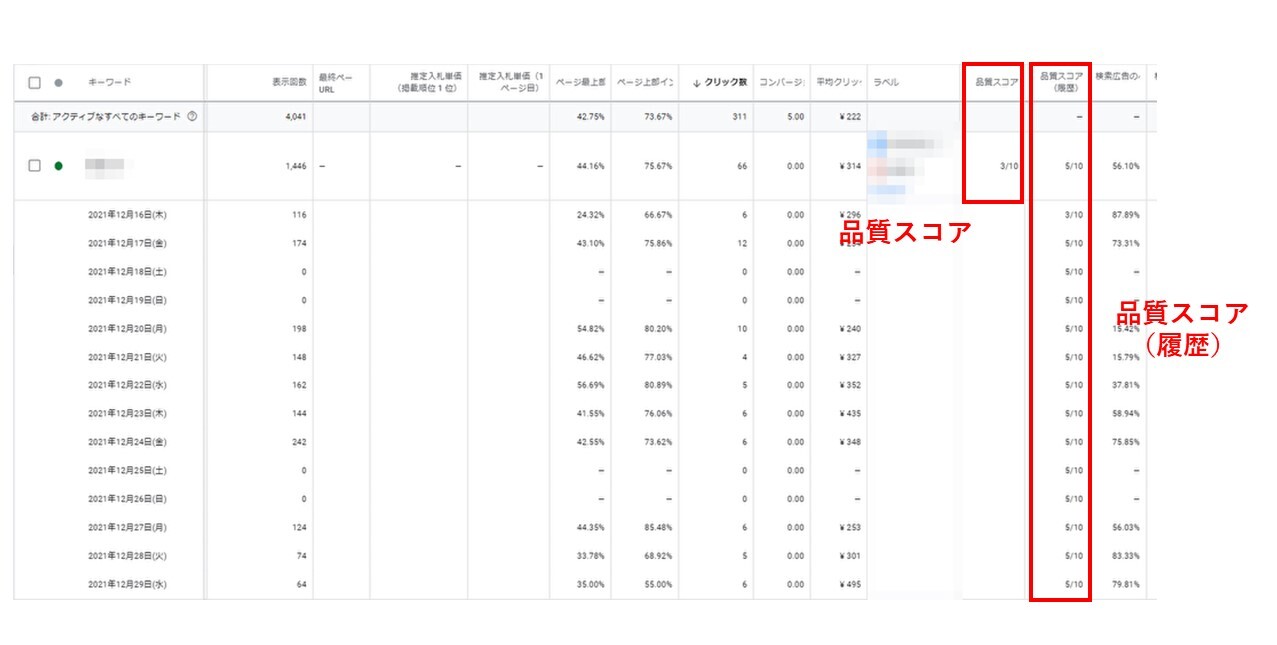The image size is (1277, 645).
Task: Tick the select-all checkbox in table header
Action: (x=35, y=83)
